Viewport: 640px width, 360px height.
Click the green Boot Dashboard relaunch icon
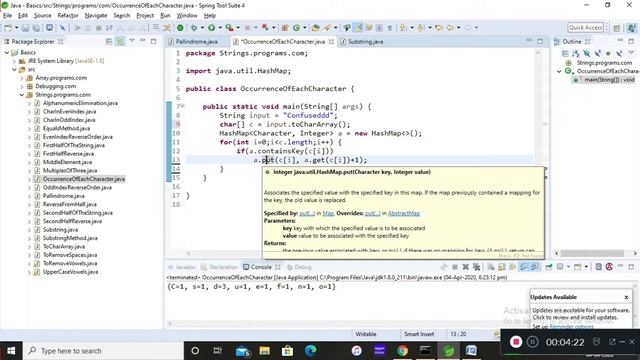[180, 27]
